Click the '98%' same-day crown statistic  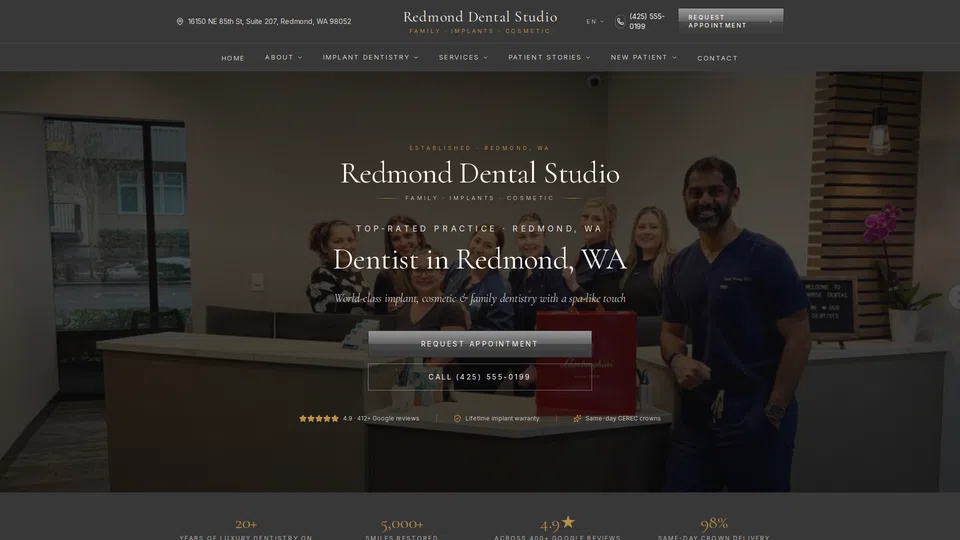[x=714, y=523]
